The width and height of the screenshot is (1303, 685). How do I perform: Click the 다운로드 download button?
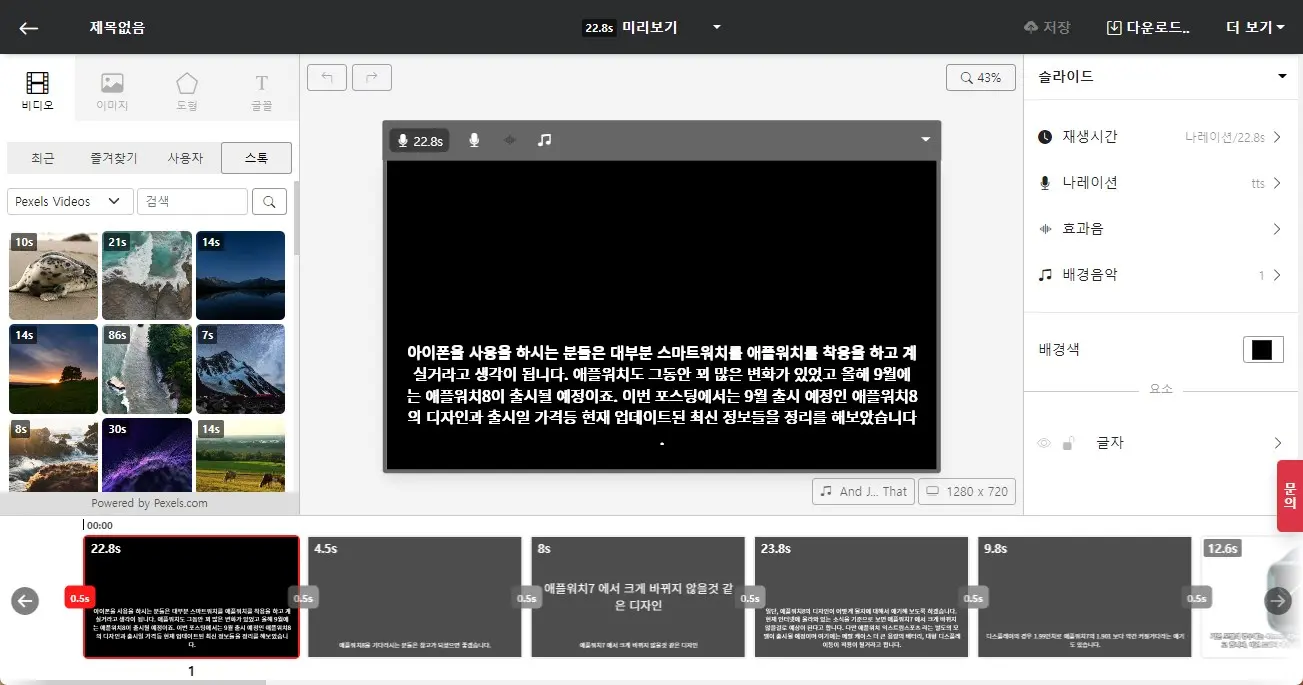click(1148, 28)
